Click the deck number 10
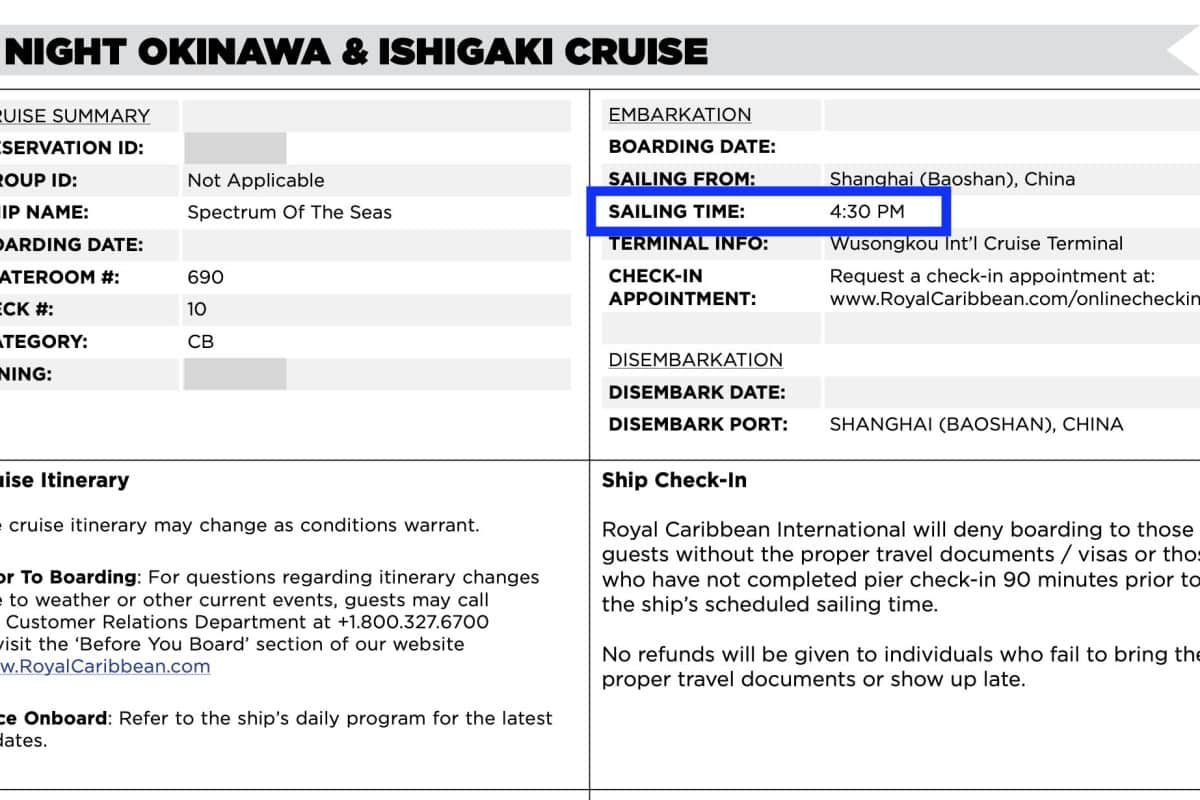The image size is (1200, 800). pyautogui.click(x=196, y=309)
